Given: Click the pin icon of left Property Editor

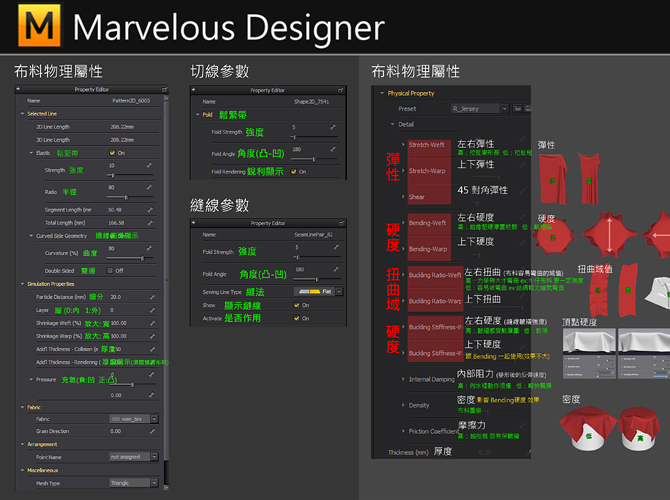Looking at the screenshot, I should point(18,89).
